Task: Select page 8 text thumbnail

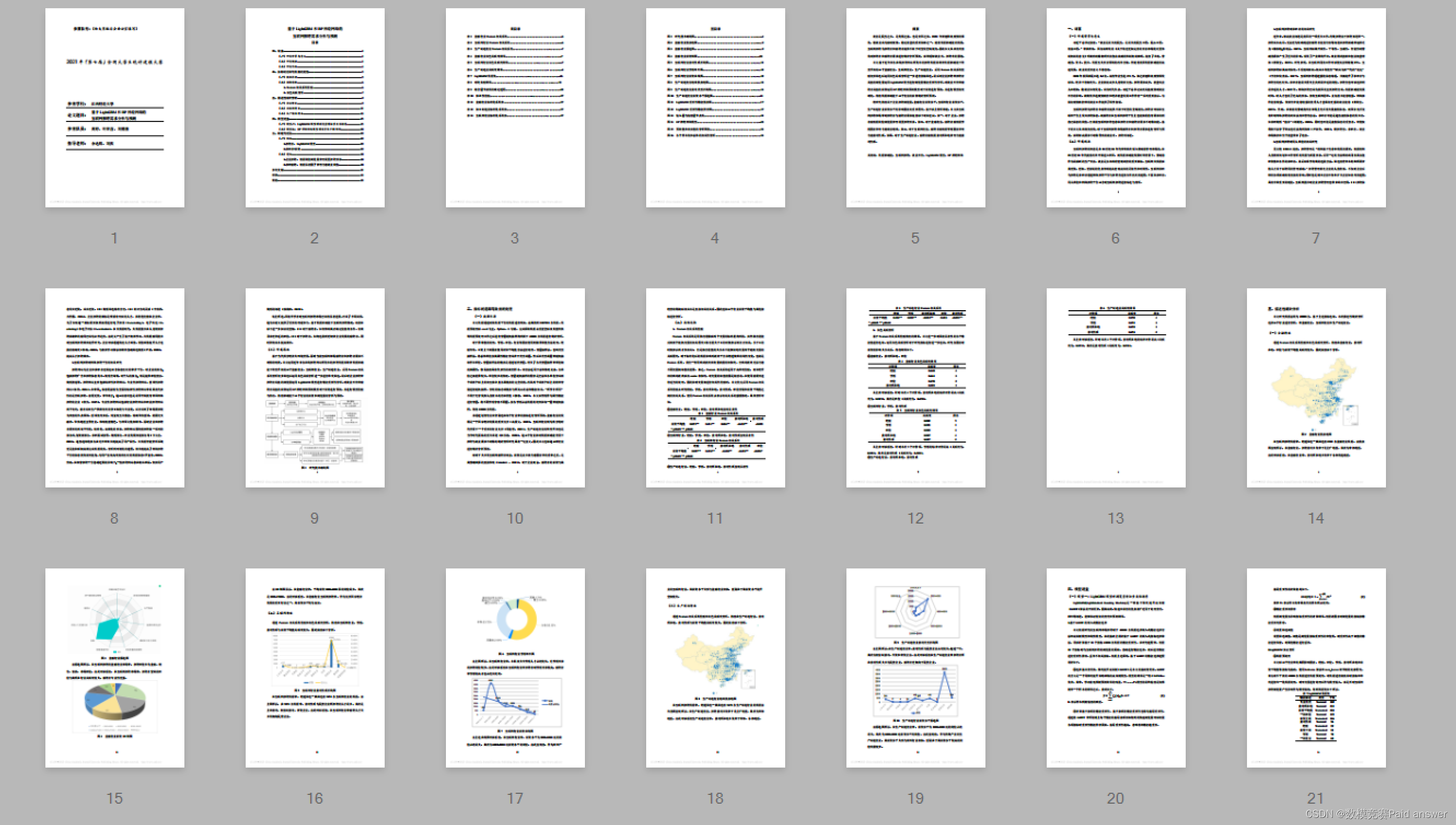Action: 114,387
